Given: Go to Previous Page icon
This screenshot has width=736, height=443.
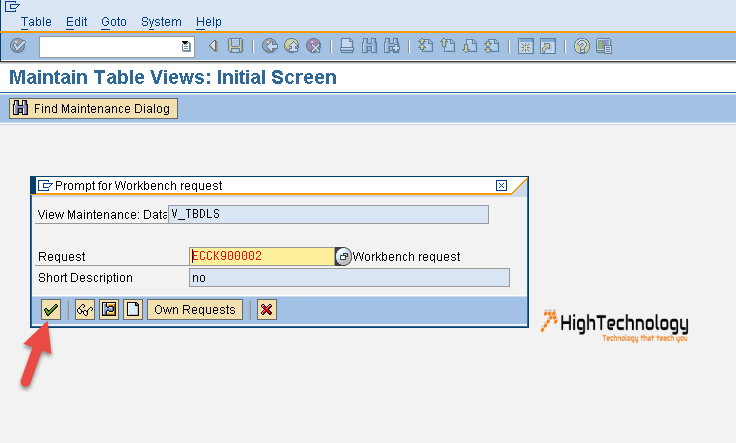Looking at the screenshot, I should coord(448,46).
